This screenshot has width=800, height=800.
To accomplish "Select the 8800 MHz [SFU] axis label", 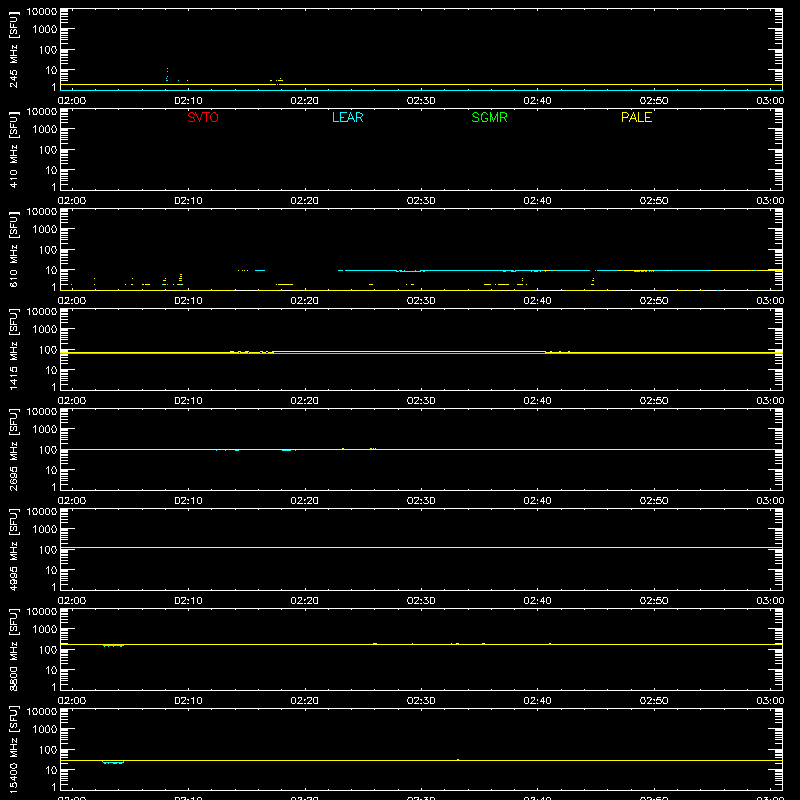I will [x=13, y=649].
